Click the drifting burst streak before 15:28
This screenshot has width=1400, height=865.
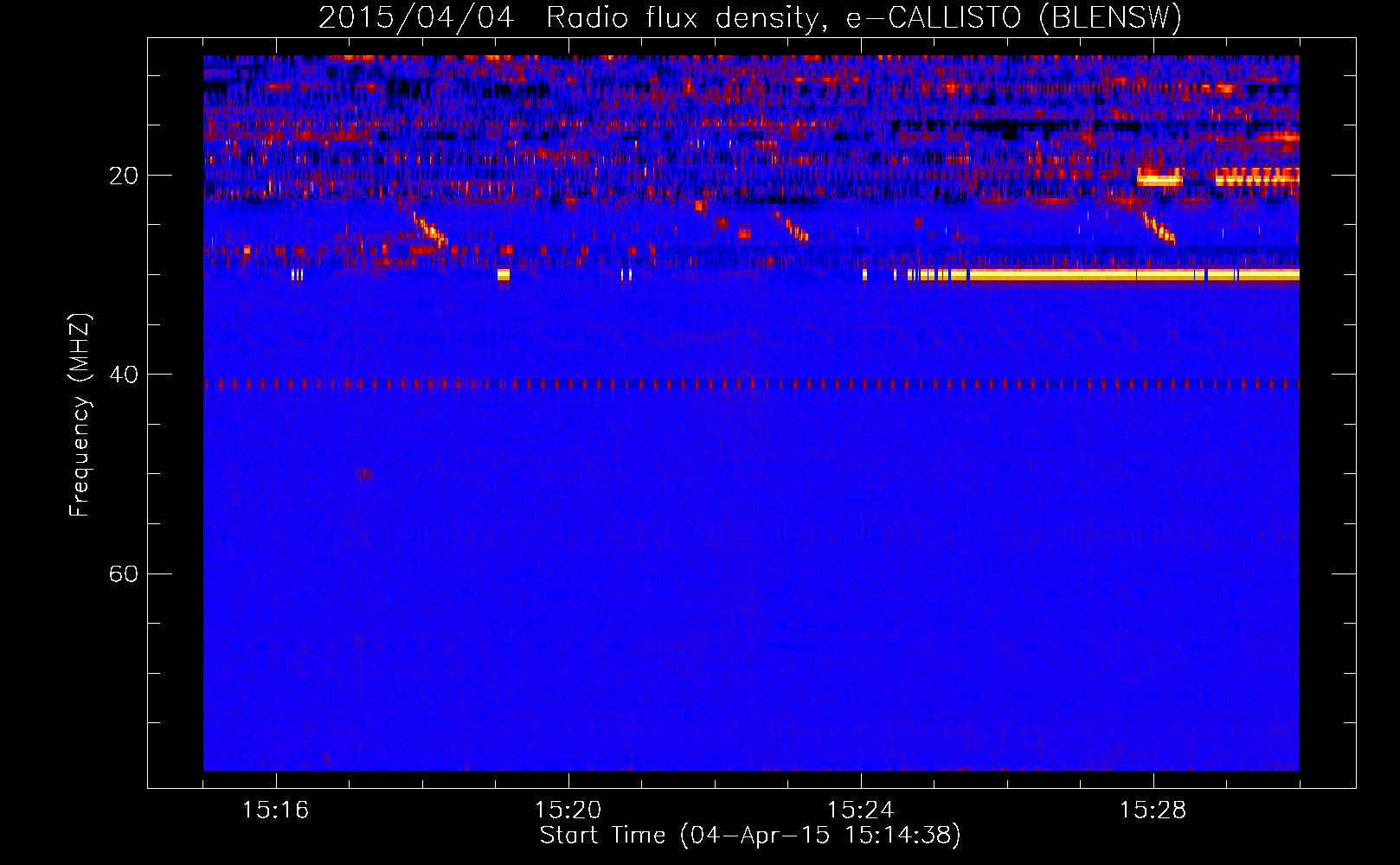click(1159, 228)
